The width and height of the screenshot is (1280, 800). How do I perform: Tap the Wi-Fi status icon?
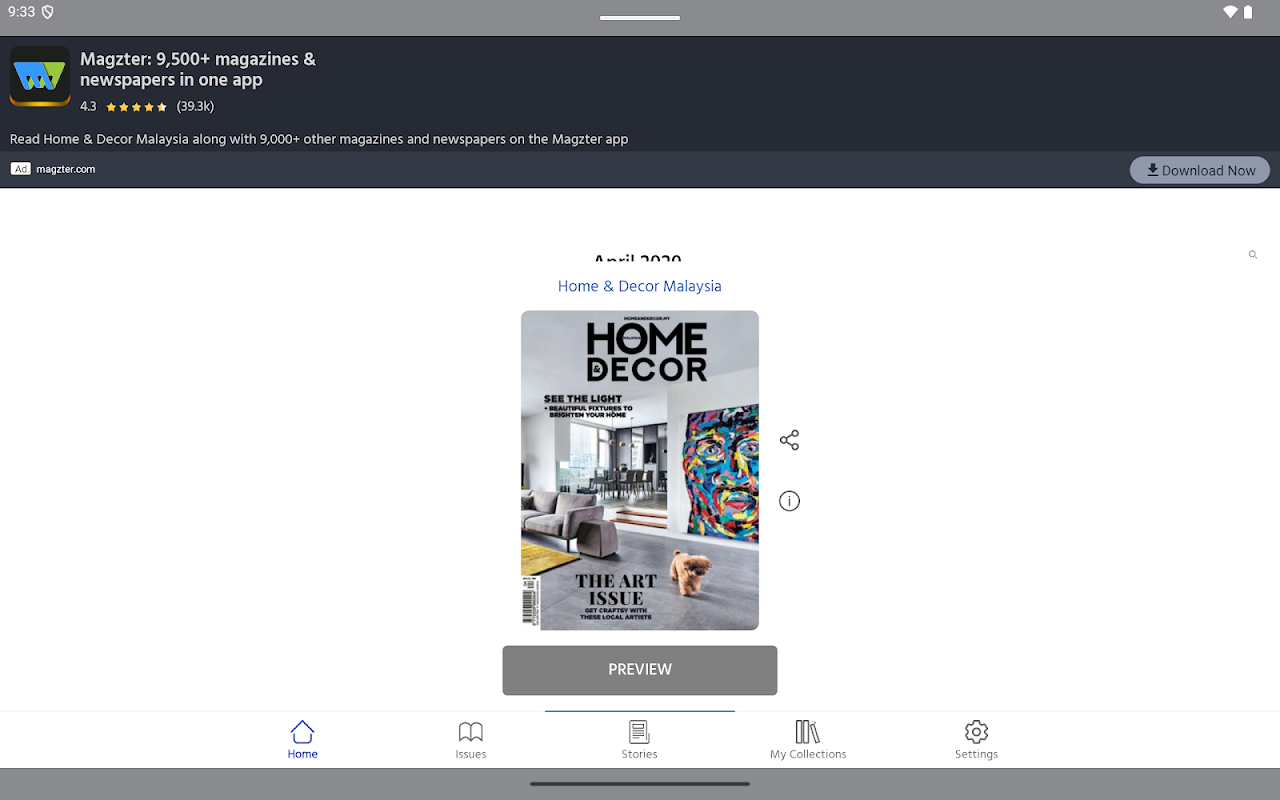click(x=1230, y=12)
